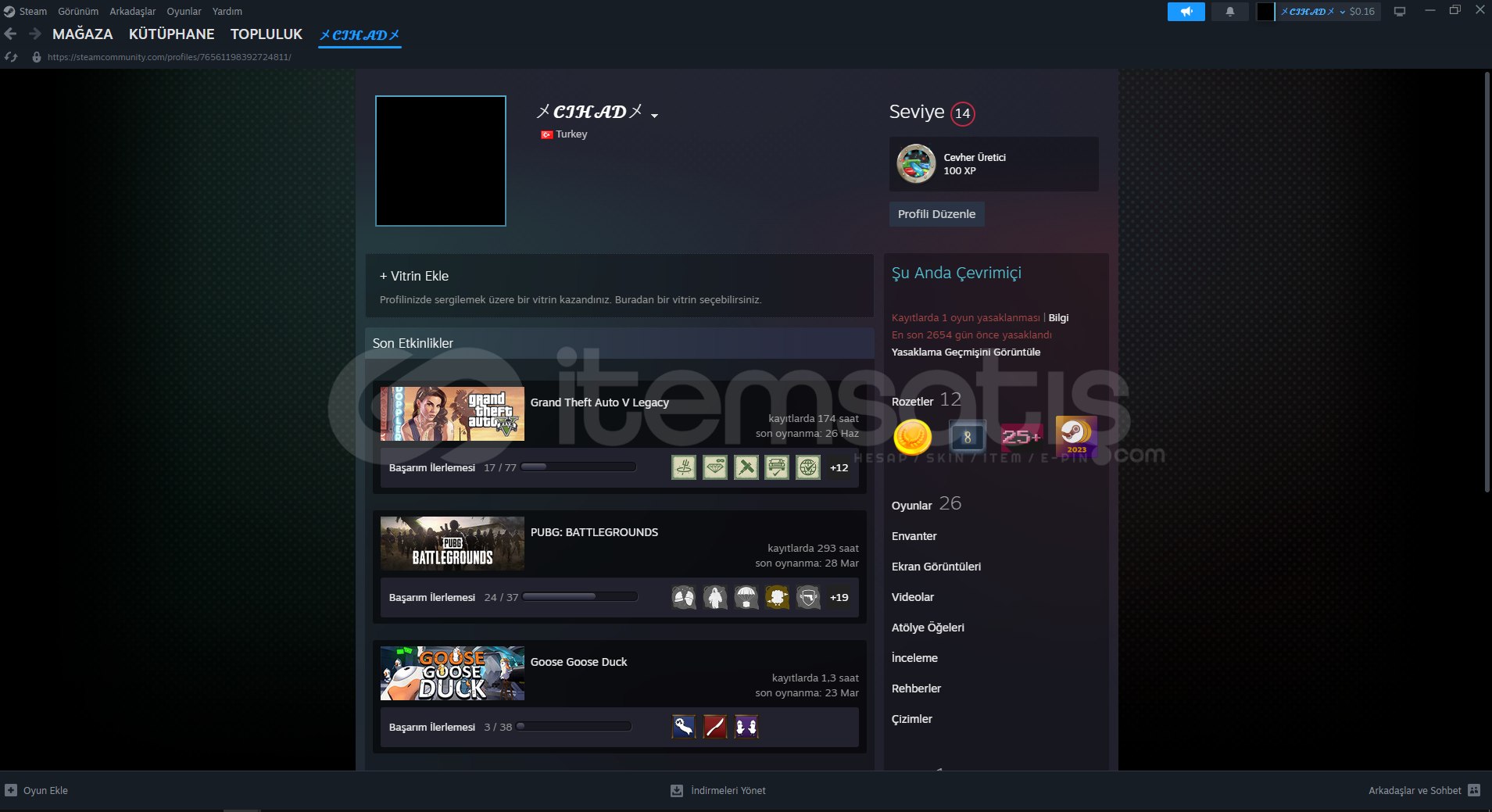Go back with the left arrow

click(x=11, y=34)
